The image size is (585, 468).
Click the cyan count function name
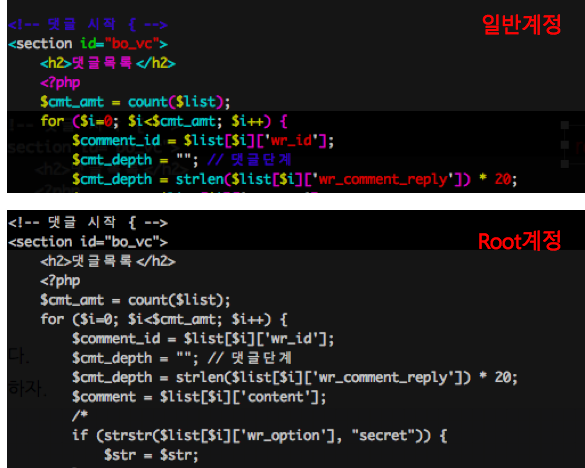coord(148,102)
